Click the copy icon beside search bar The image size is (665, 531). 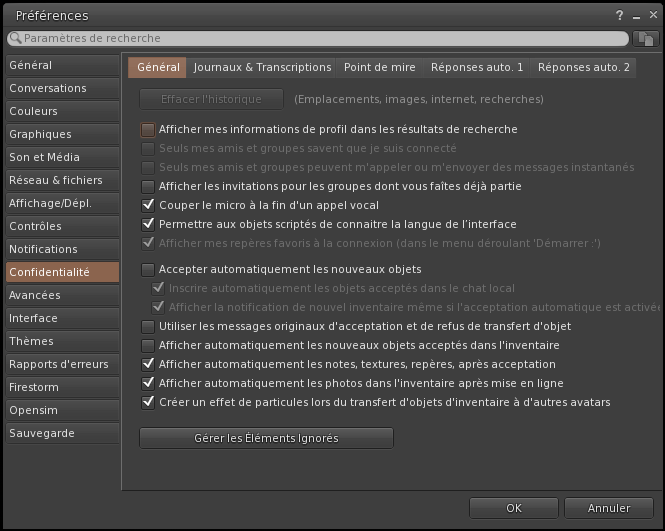coord(646,38)
